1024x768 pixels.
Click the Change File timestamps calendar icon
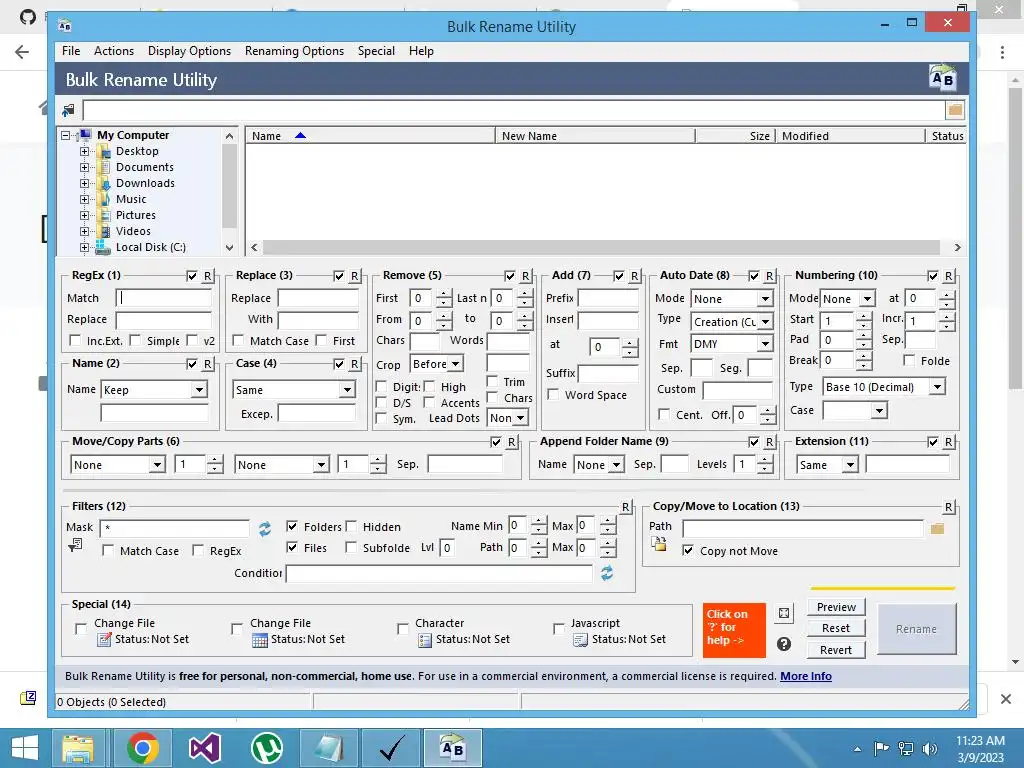click(x=260, y=640)
